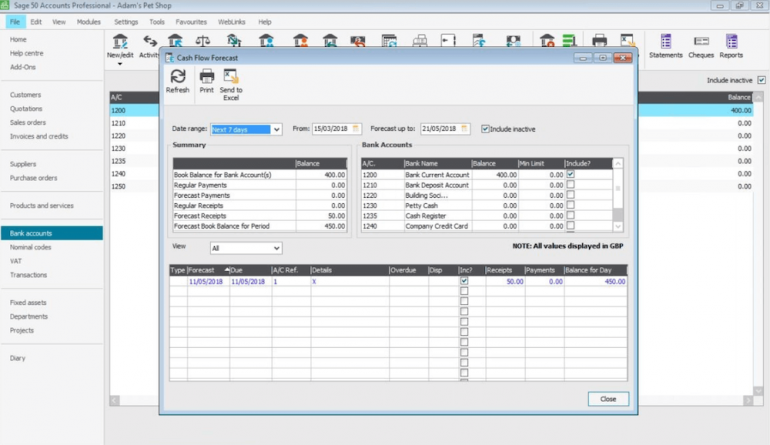Expand the Date range dropdown
This screenshot has width=770, height=445.
click(x=277, y=129)
